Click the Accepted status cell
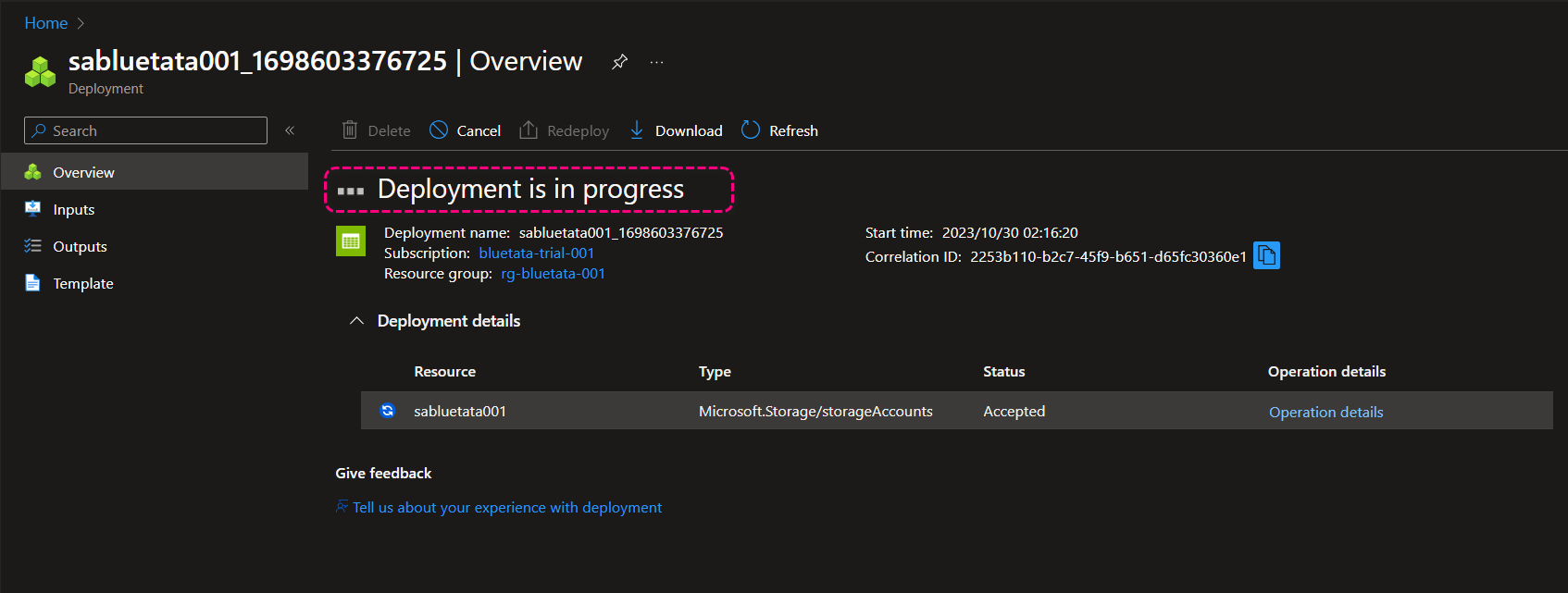1568x593 pixels. coord(1014,411)
